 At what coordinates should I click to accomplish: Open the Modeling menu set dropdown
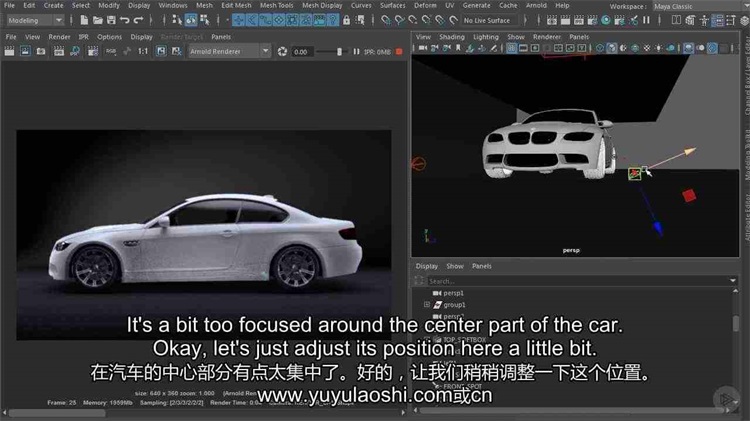[35, 21]
